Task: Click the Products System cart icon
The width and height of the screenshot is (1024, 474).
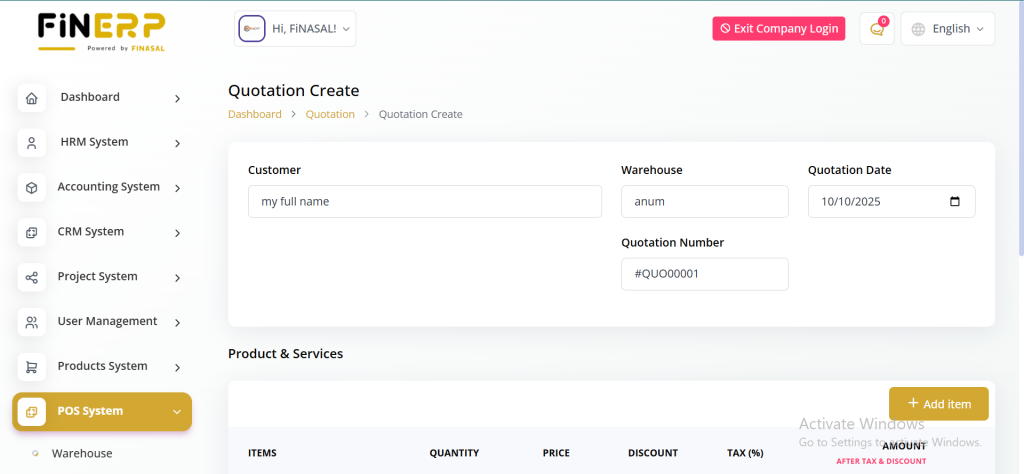Action: [x=32, y=367]
